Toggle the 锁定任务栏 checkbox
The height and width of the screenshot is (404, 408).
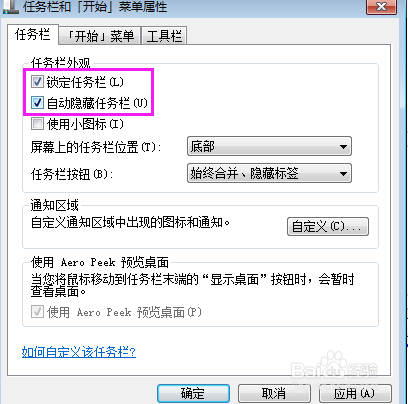37,81
